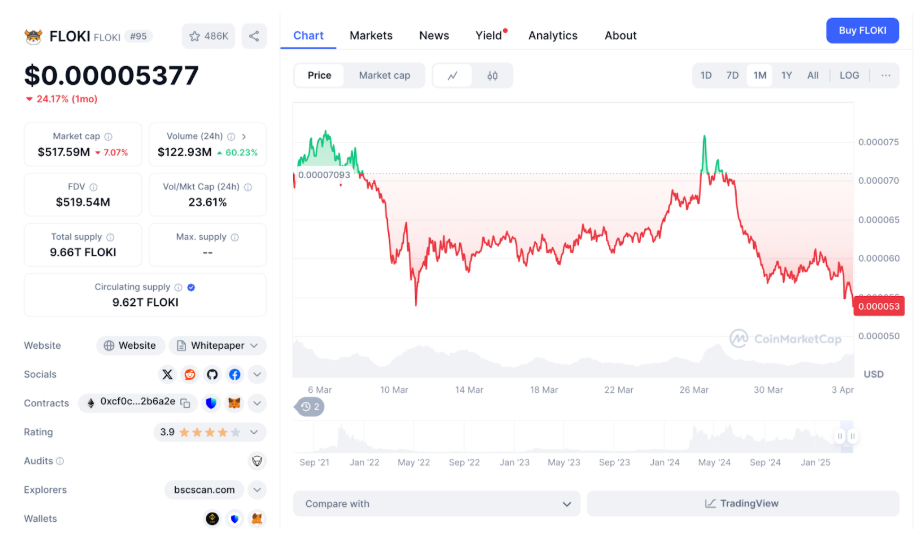Open the X (Twitter) social link

coord(168,374)
